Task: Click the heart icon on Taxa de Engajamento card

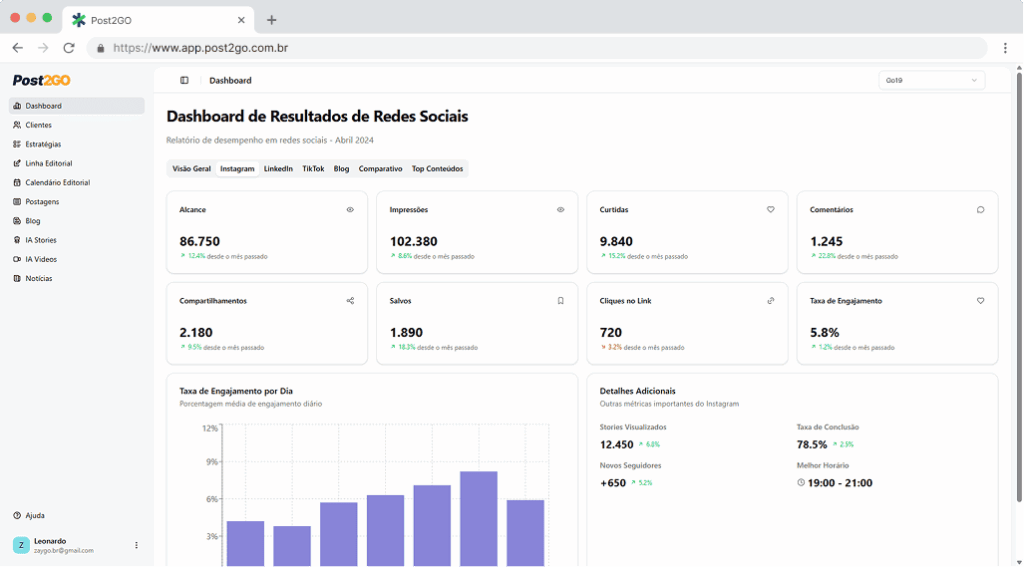Action: (x=980, y=301)
